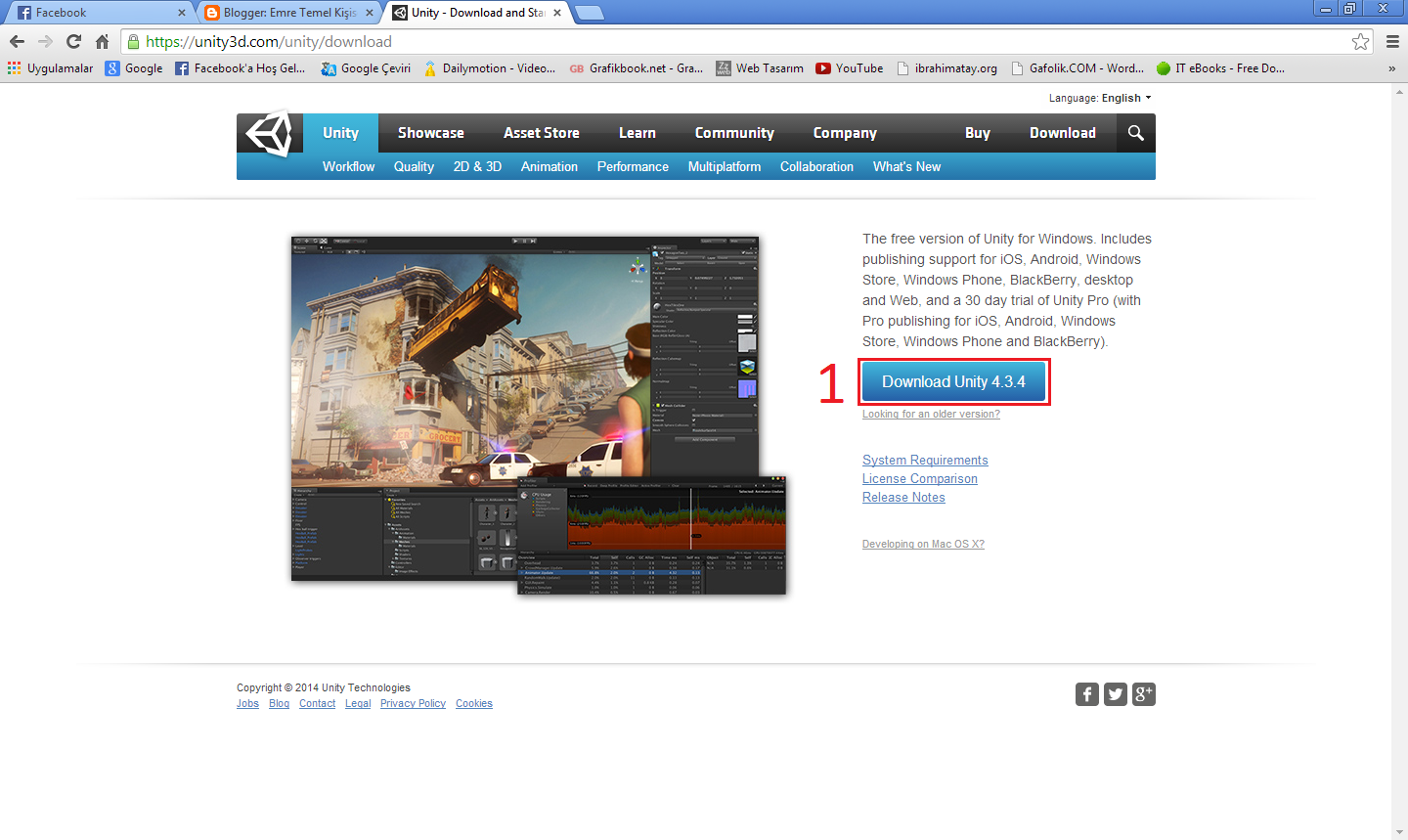Open the Language English dropdown
1408x840 pixels.
coord(1100,98)
